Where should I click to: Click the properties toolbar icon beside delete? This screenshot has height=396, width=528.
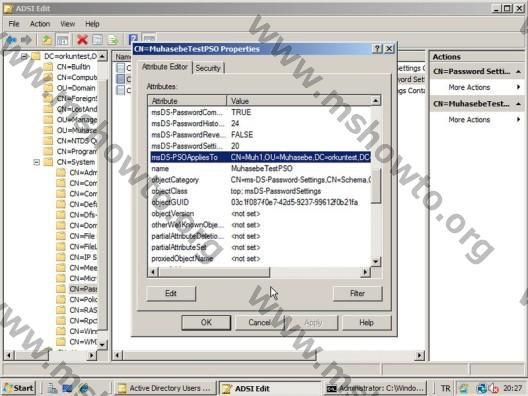(x=98, y=40)
